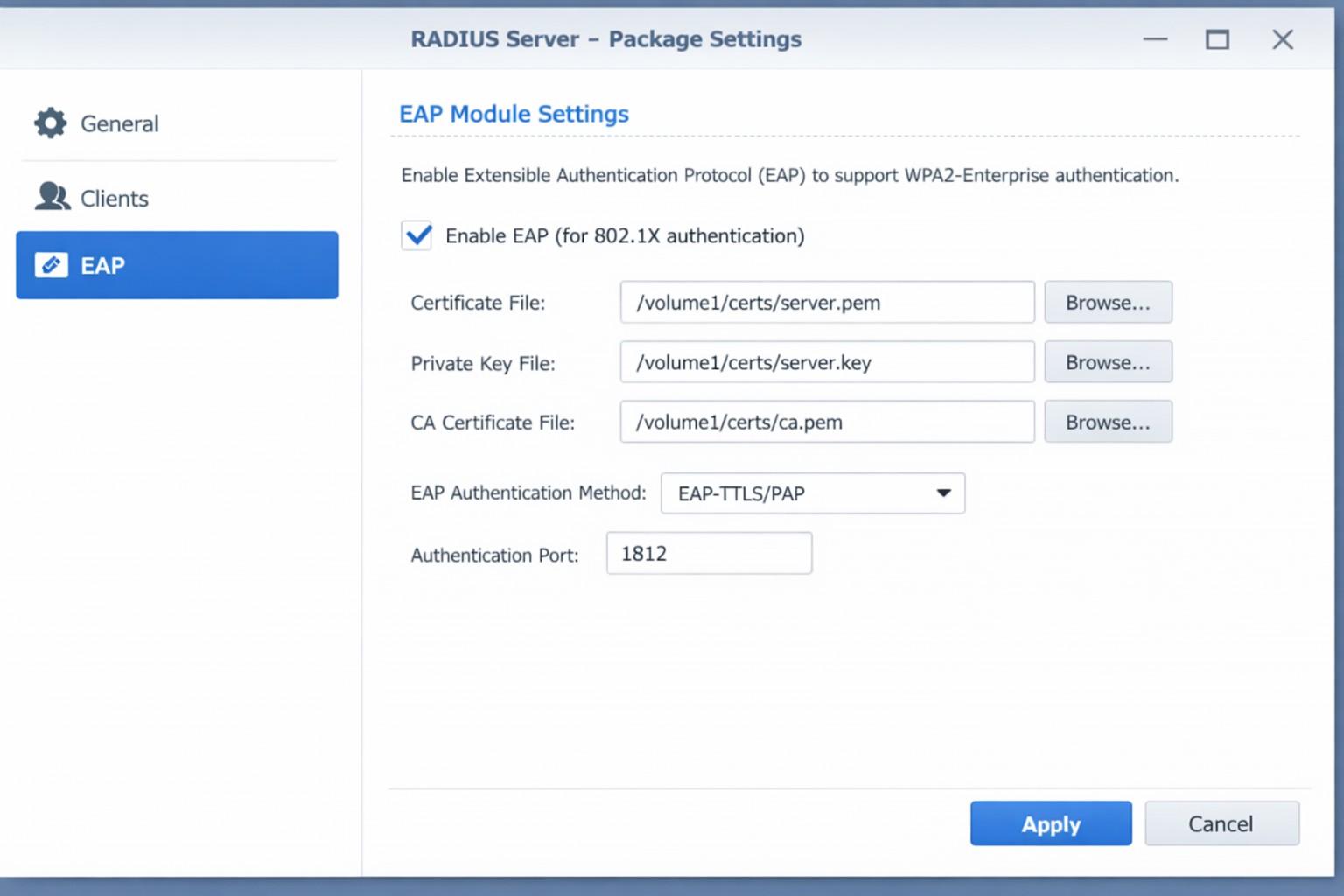Maximize the Package Settings window
The image size is (1344, 896).
[x=1217, y=39]
